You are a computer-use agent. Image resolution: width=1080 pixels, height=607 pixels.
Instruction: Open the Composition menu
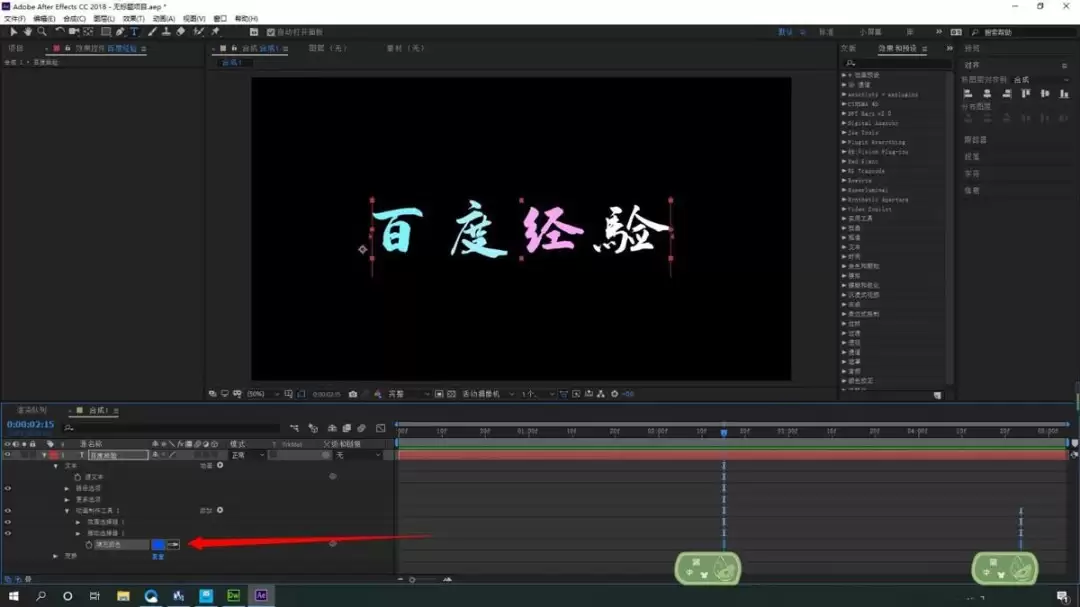[74, 19]
